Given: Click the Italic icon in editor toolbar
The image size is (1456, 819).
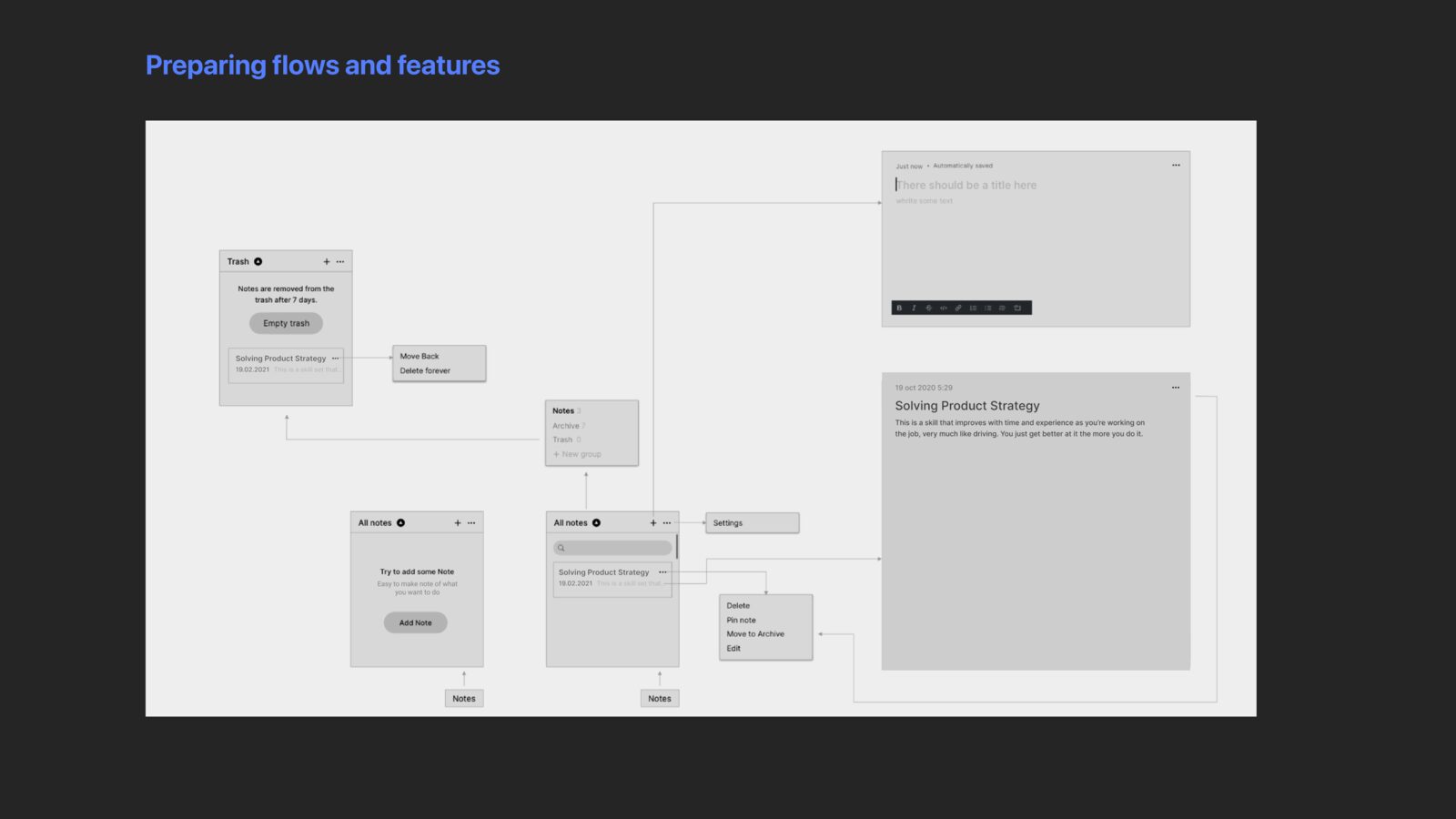Looking at the screenshot, I should pyautogui.click(x=914, y=308).
